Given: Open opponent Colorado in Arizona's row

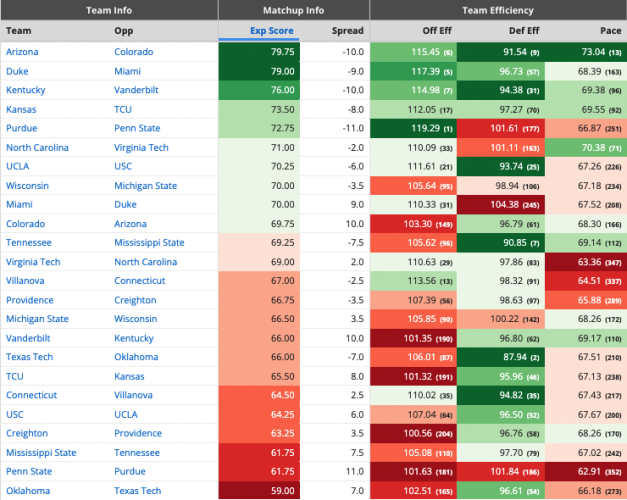Looking at the screenshot, I should (134, 52).
